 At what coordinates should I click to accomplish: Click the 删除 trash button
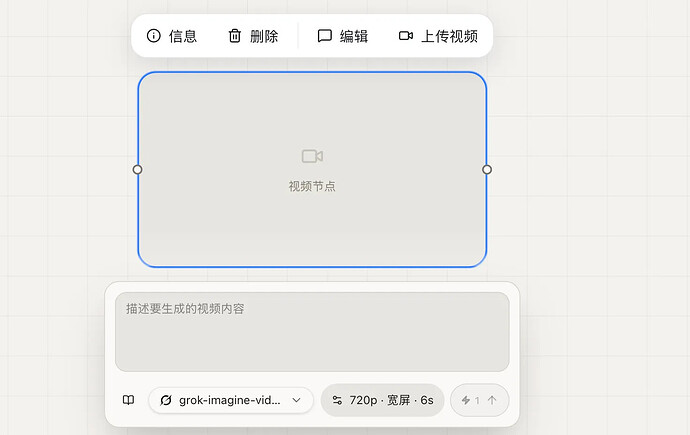[253, 36]
